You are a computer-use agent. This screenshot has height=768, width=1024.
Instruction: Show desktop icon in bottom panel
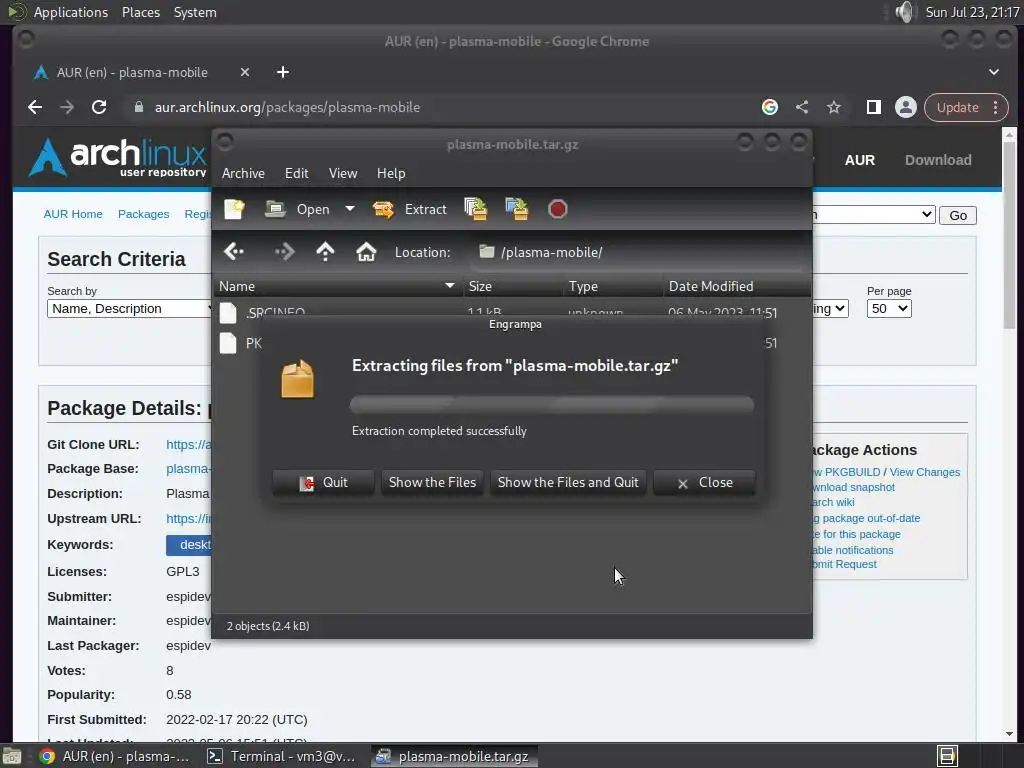click(x=12, y=756)
